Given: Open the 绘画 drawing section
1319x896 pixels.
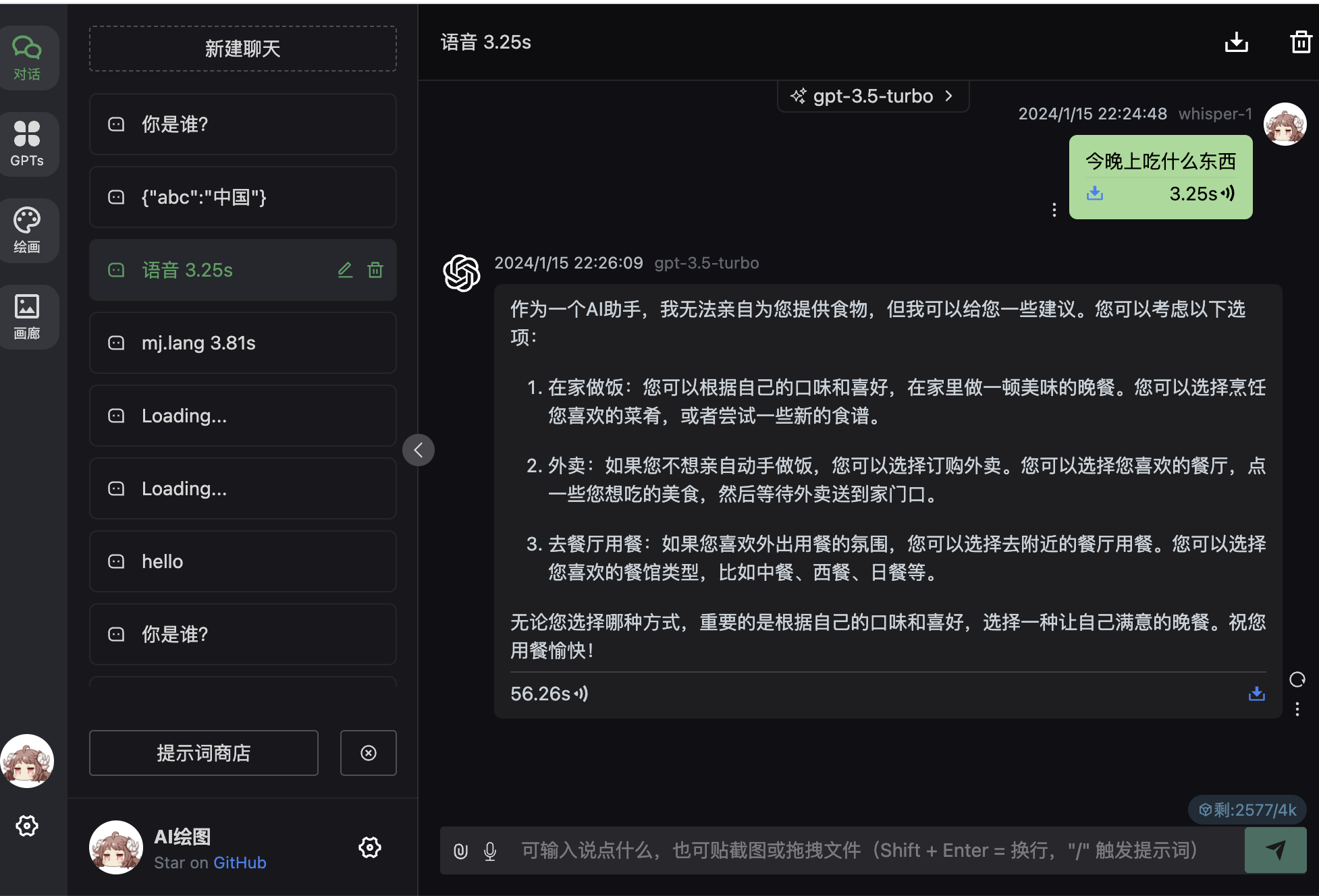Looking at the screenshot, I should pyautogui.click(x=27, y=230).
